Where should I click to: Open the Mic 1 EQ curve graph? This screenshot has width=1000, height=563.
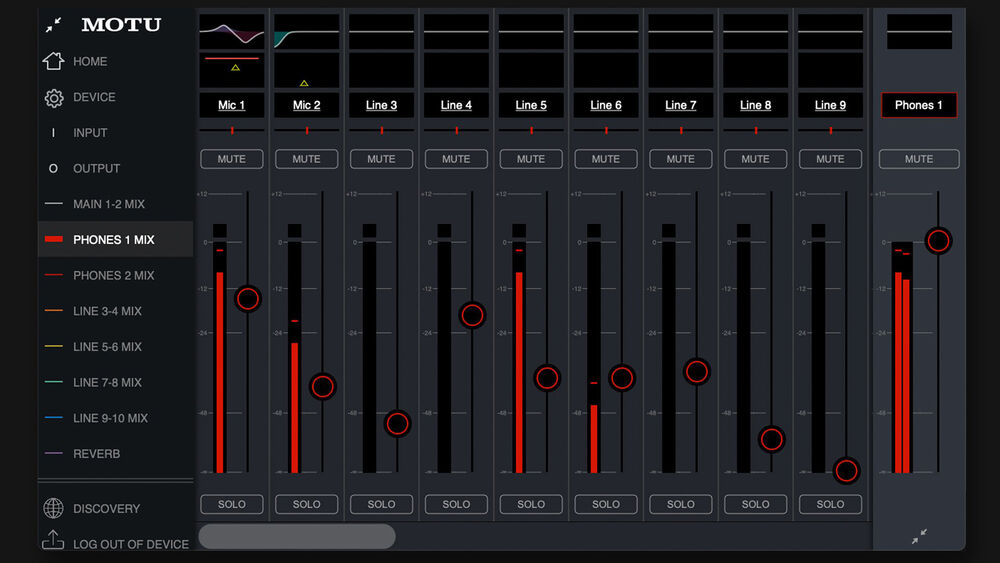[232, 32]
